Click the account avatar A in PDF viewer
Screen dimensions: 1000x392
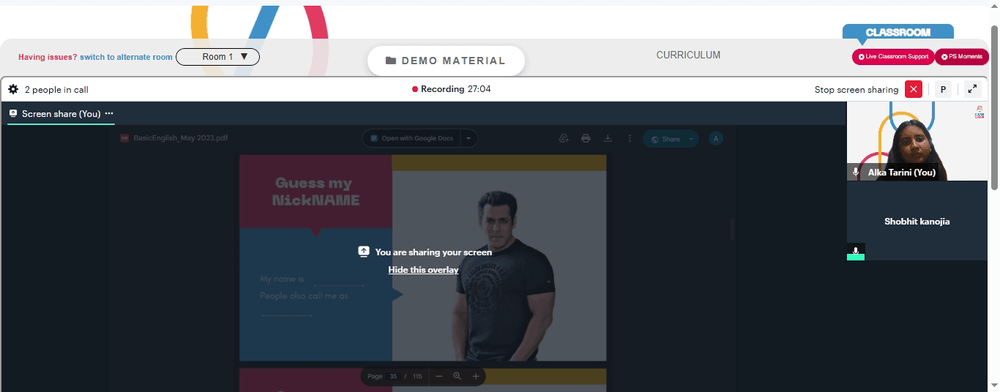pyautogui.click(x=716, y=138)
